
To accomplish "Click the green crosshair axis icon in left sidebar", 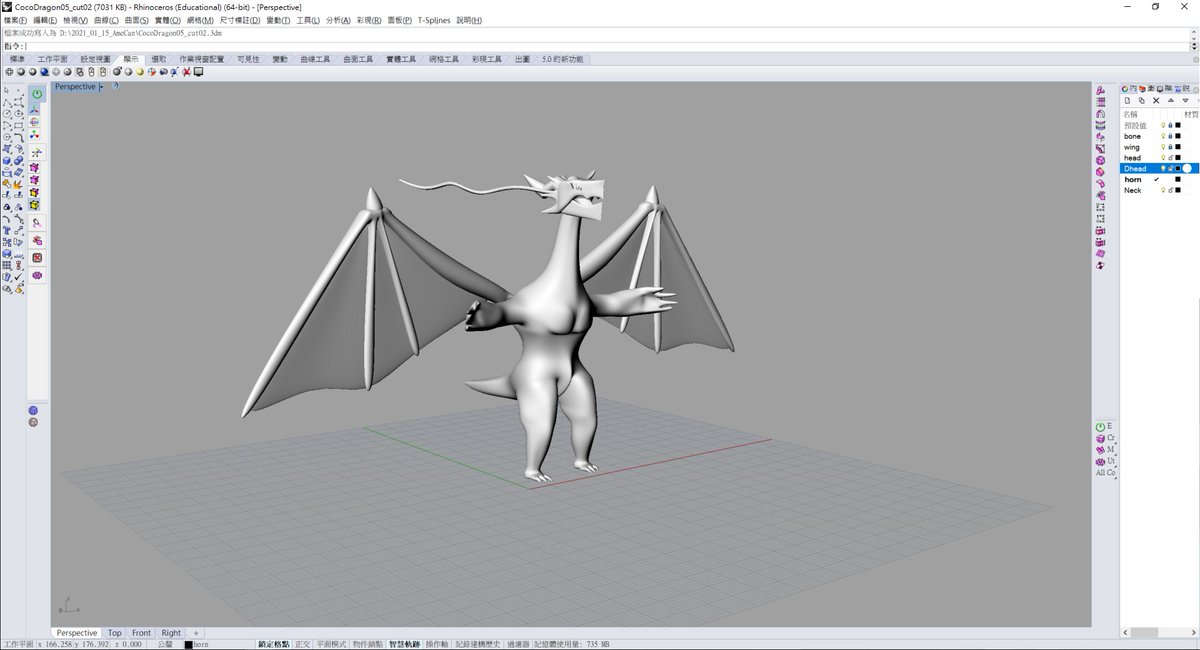I will click(x=36, y=152).
